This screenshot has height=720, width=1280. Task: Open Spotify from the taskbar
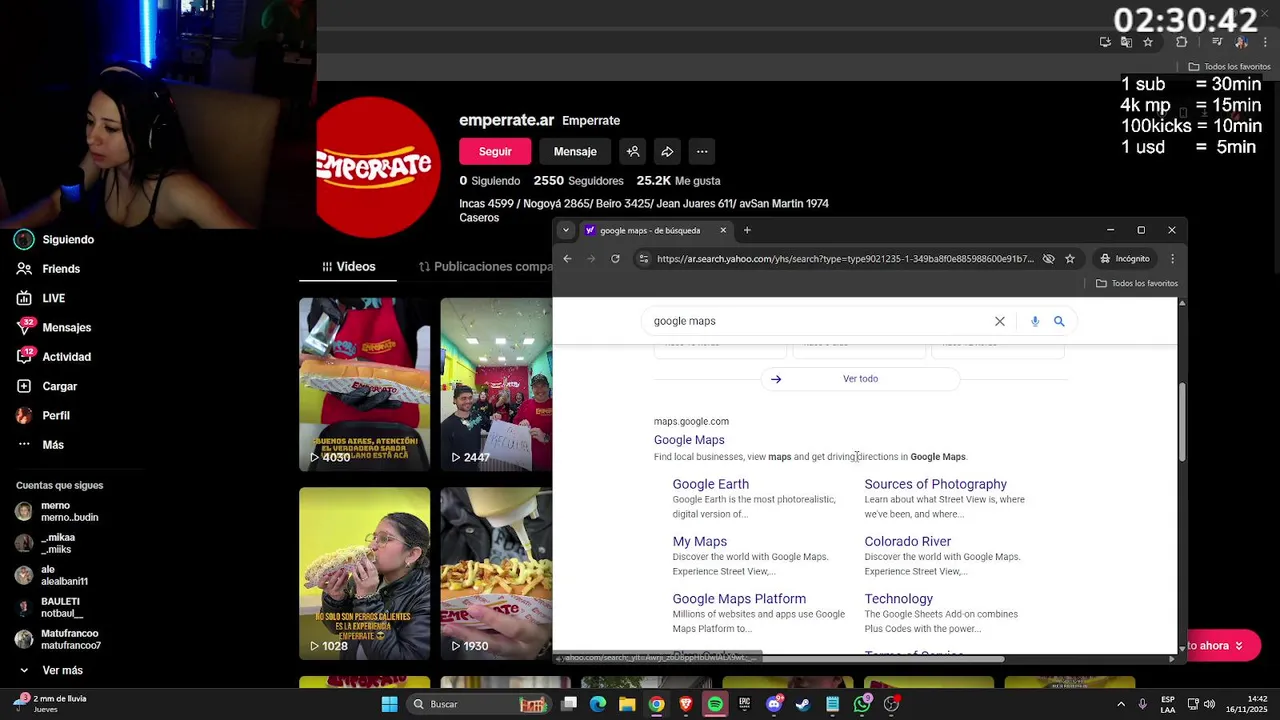(x=715, y=704)
